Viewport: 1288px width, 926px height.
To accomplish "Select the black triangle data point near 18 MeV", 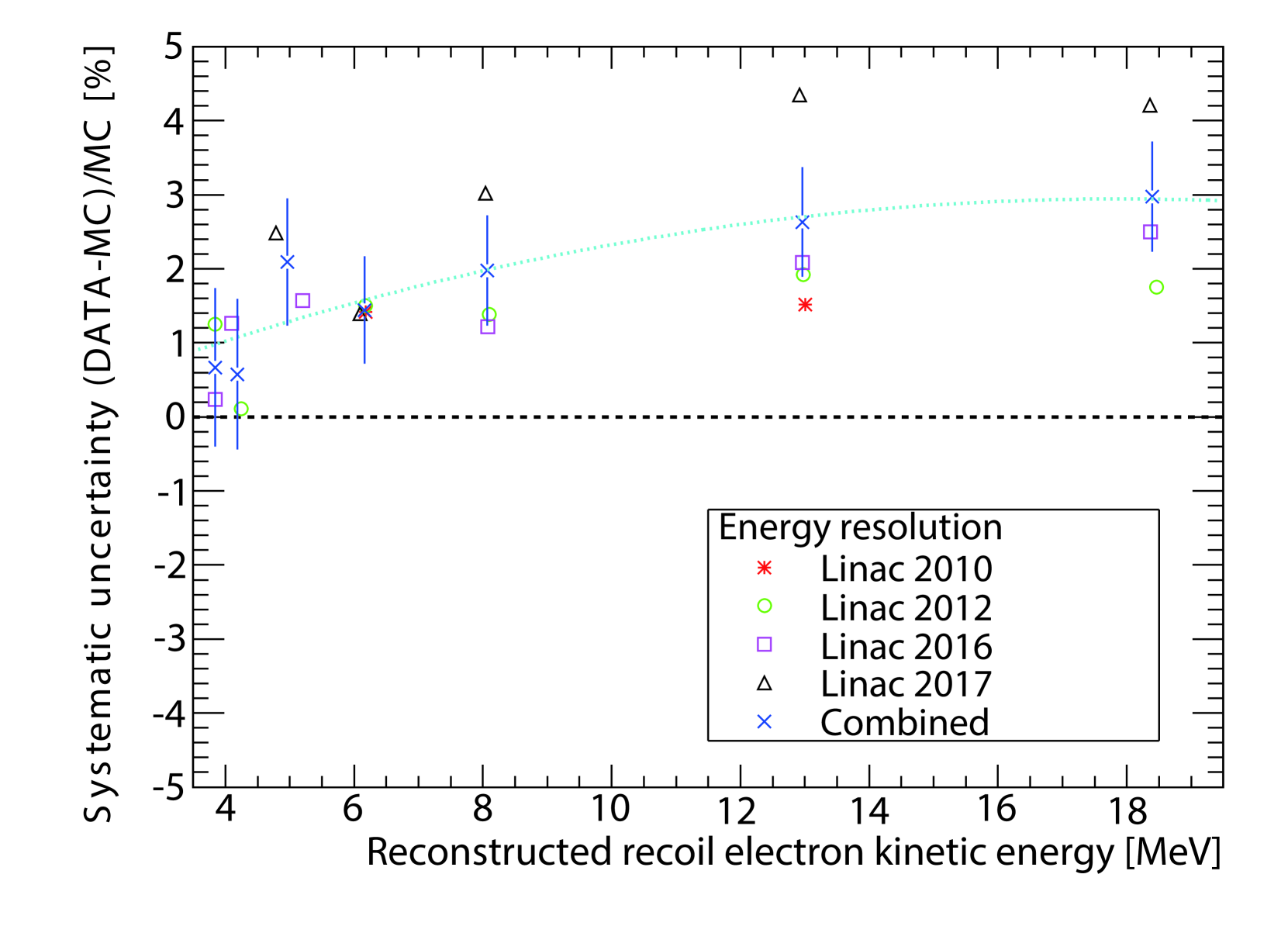I will (1150, 106).
